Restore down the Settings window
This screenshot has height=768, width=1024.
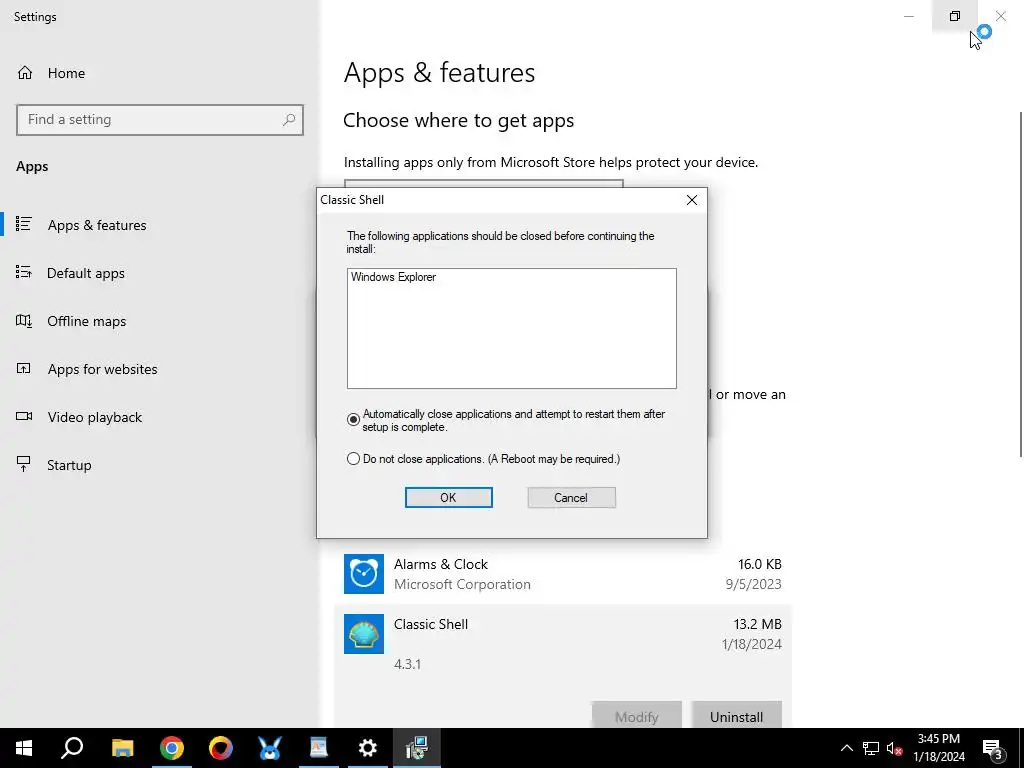[x=955, y=16]
